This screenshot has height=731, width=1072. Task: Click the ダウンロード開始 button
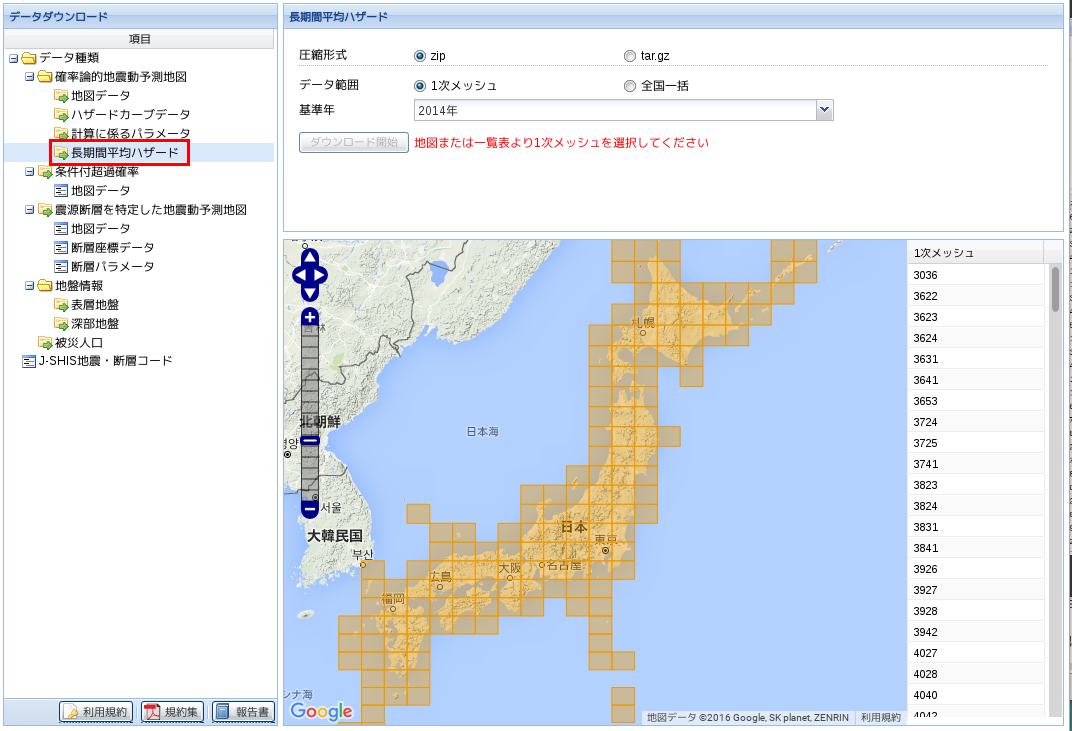[353, 142]
